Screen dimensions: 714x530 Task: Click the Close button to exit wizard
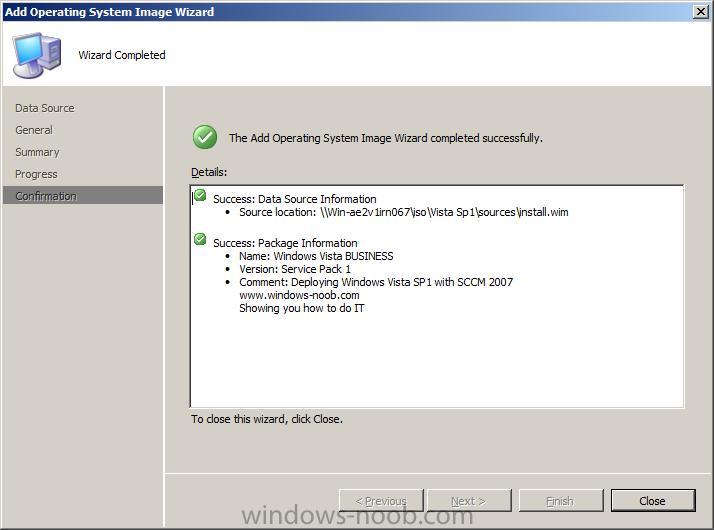tap(653, 500)
